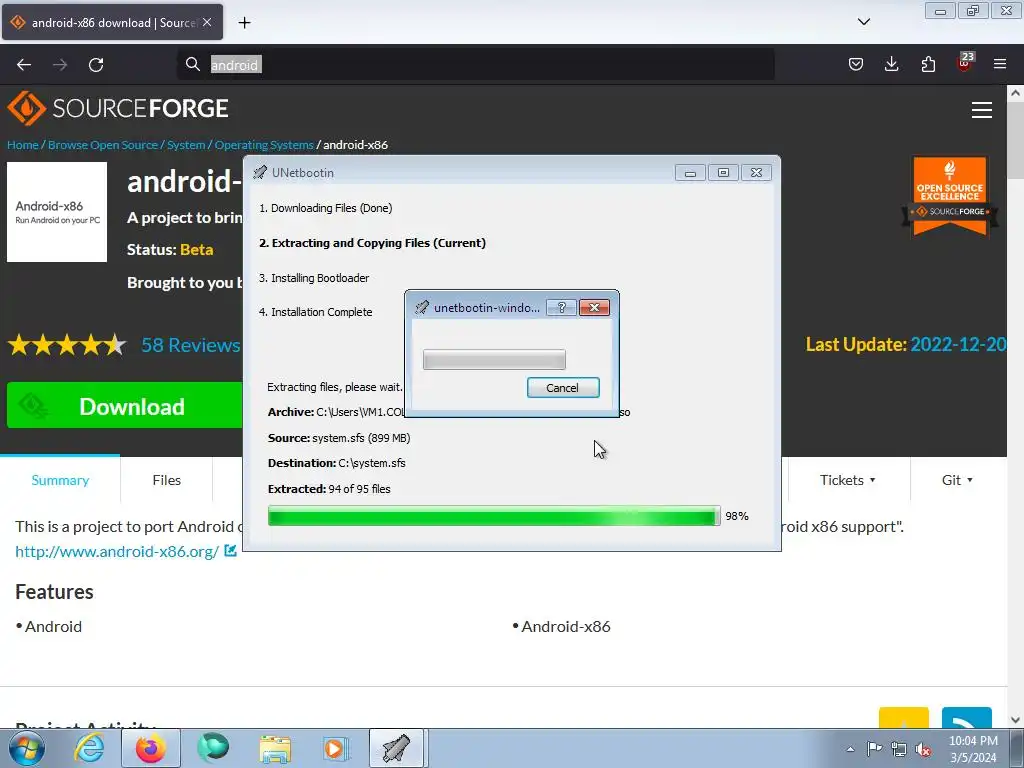Click the blue RSS feed icon
Screen dimensions: 1024x768
(x=967, y=718)
